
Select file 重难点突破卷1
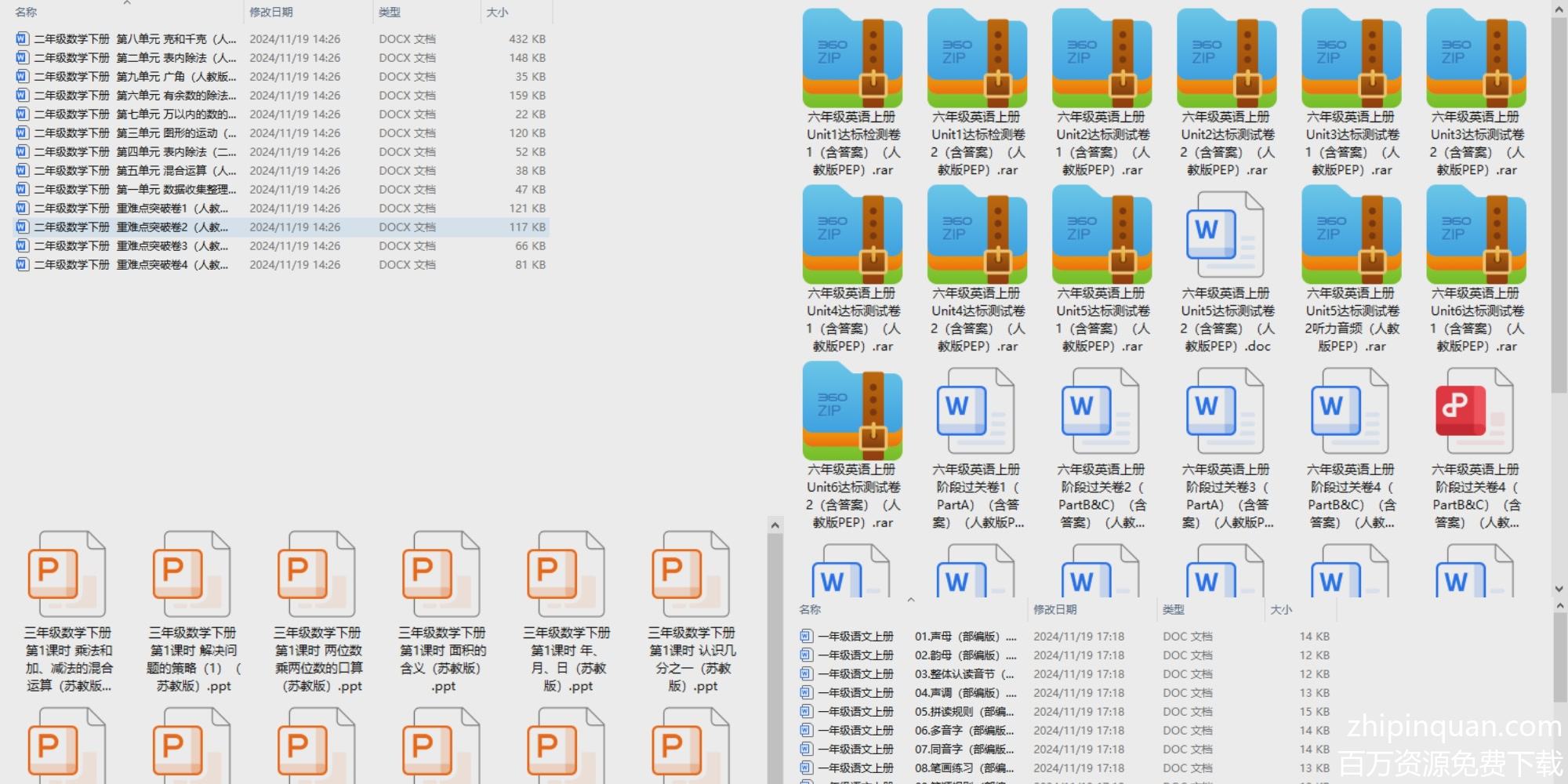pos(282,208)
